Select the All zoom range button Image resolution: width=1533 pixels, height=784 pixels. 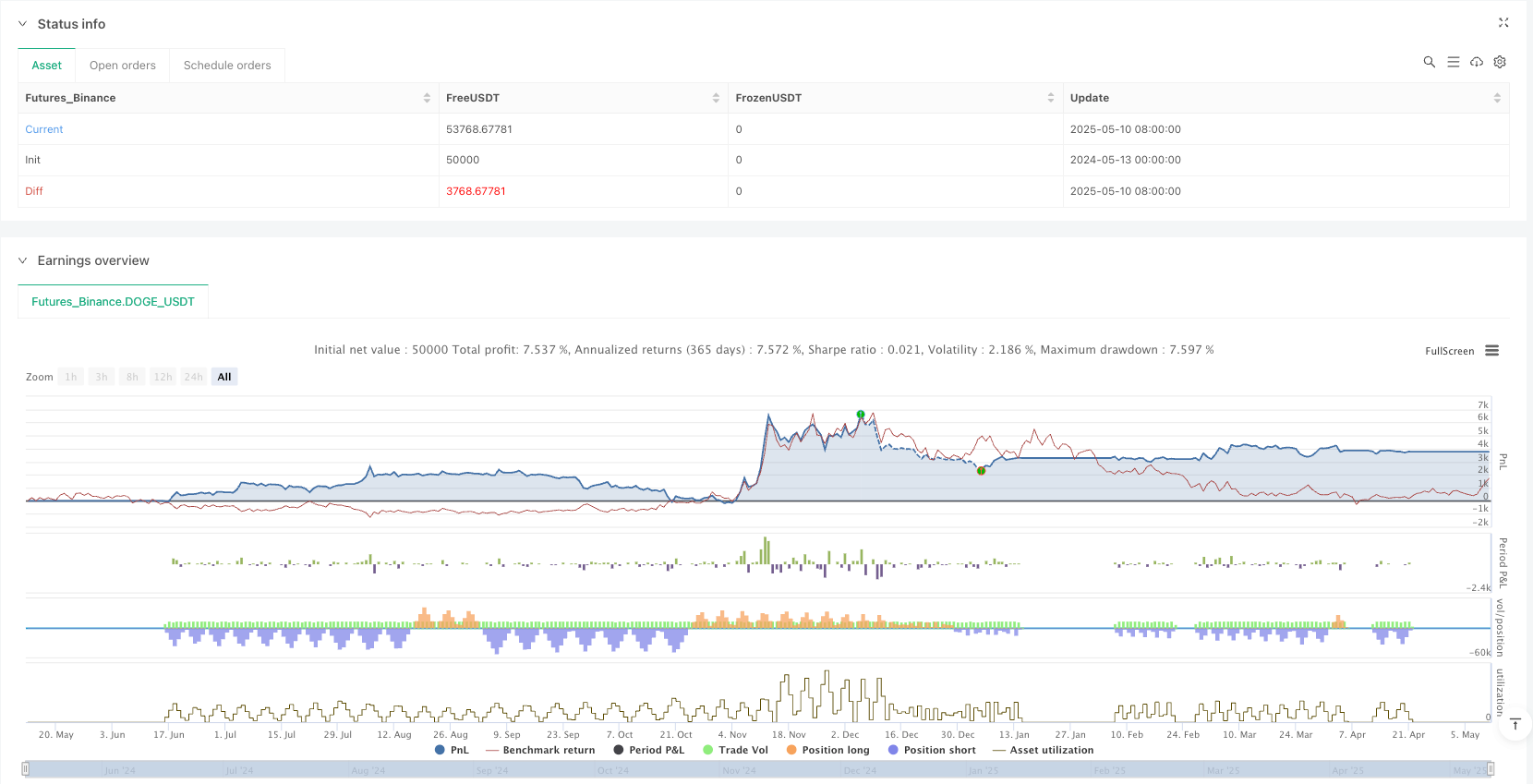[x=224, y=377]
